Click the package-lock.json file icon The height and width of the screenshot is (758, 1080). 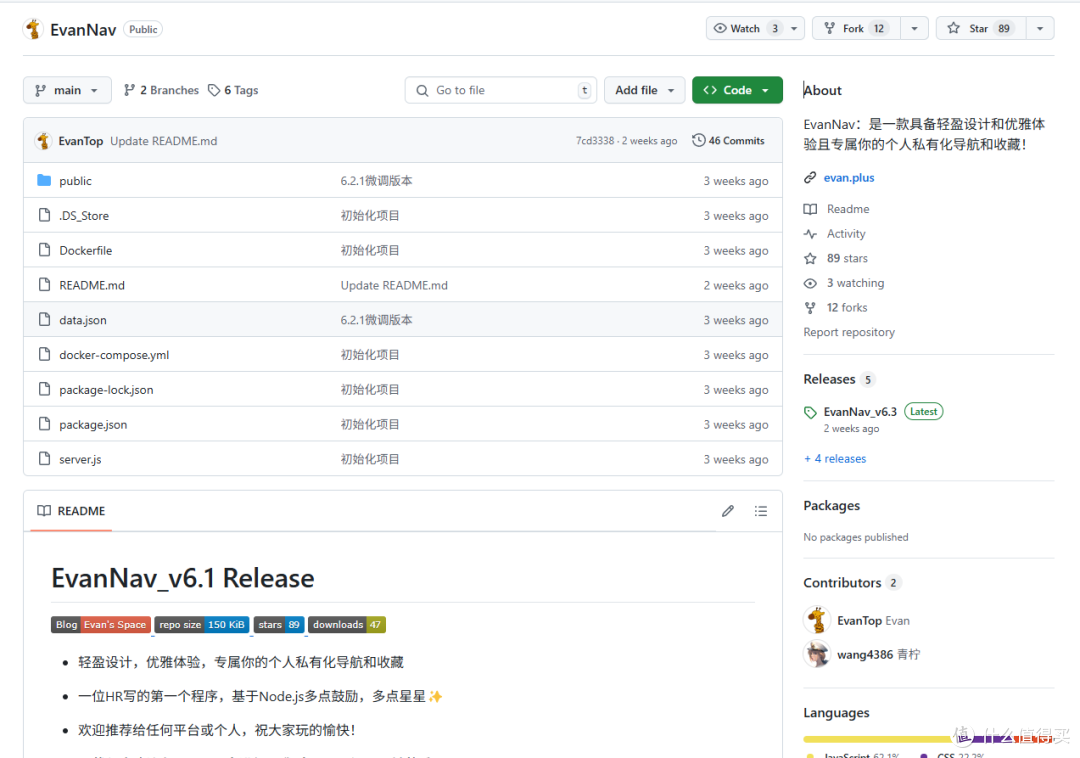click(x=44, y=389)
